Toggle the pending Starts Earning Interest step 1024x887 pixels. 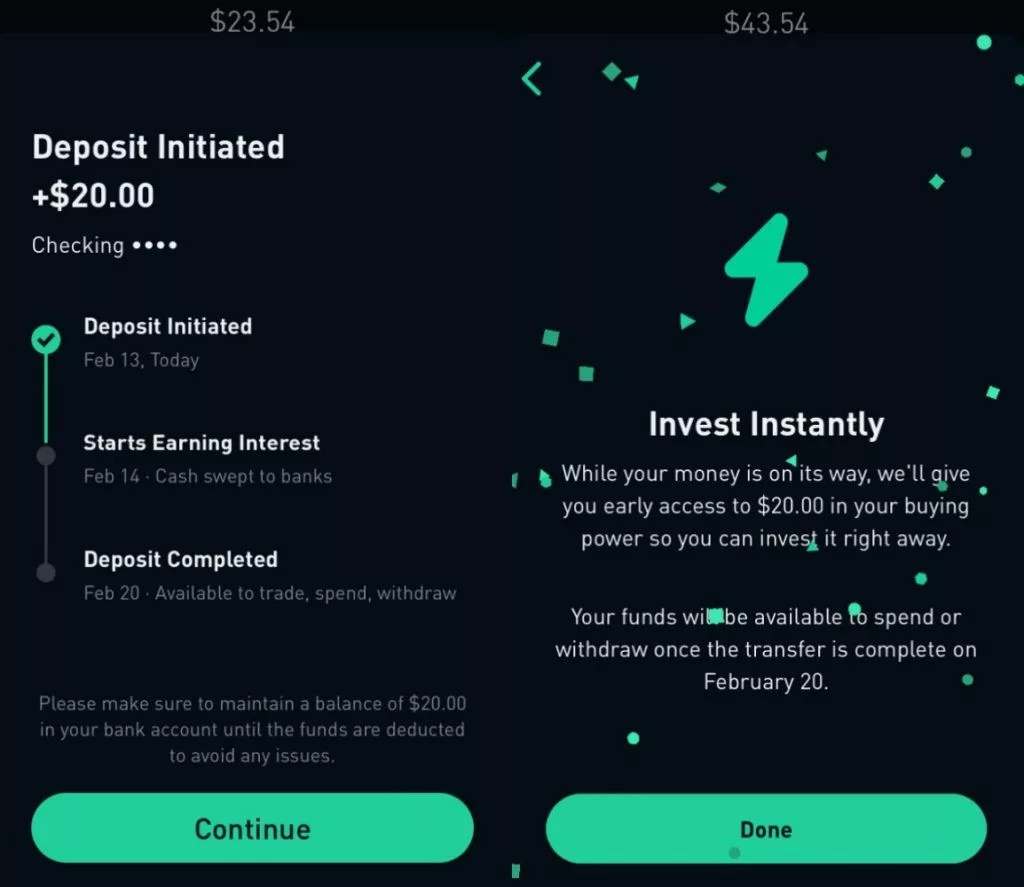pyautogui.click(x=46, y=456)
